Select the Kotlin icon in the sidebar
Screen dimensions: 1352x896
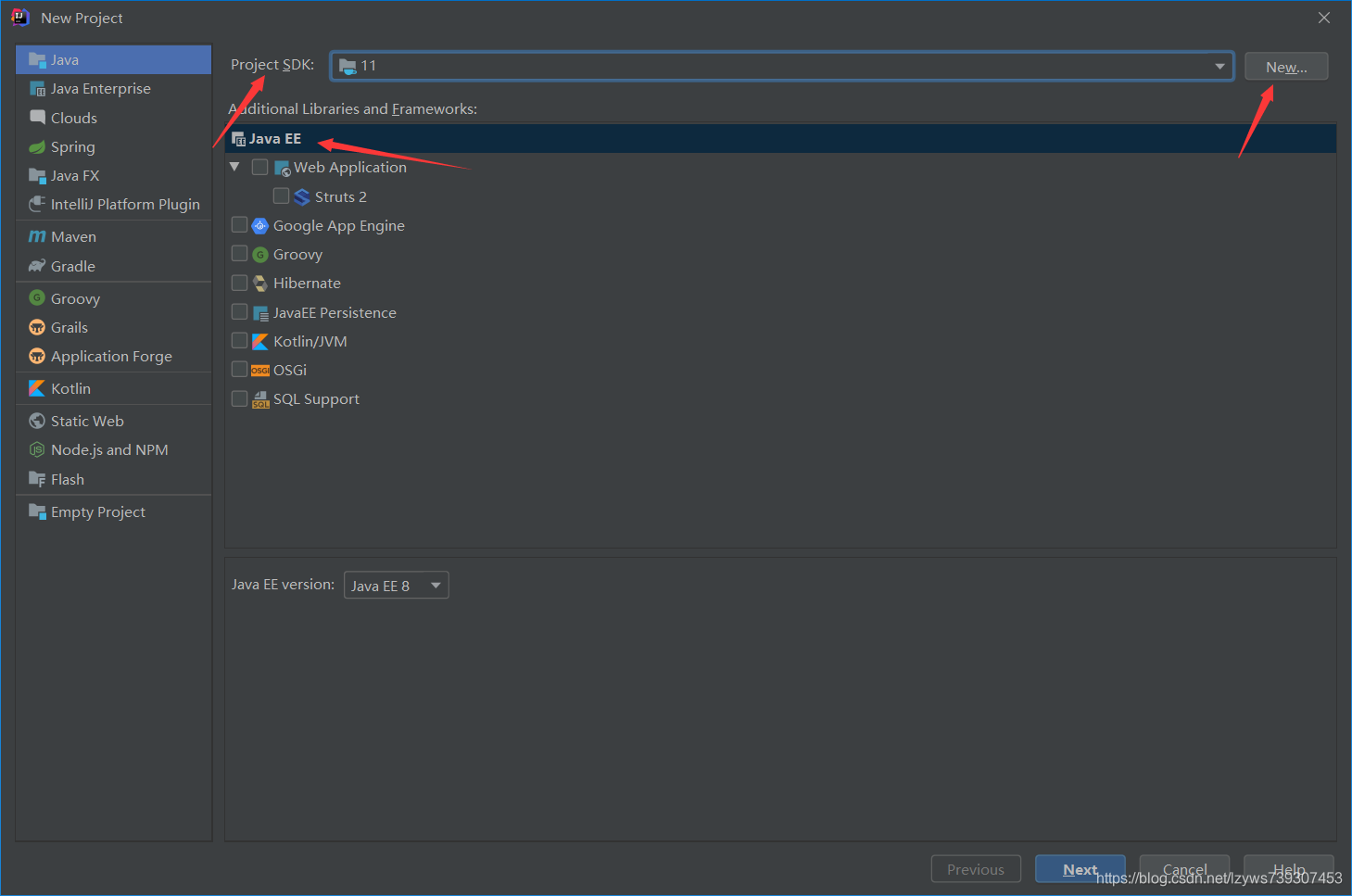tap(37, 388)
